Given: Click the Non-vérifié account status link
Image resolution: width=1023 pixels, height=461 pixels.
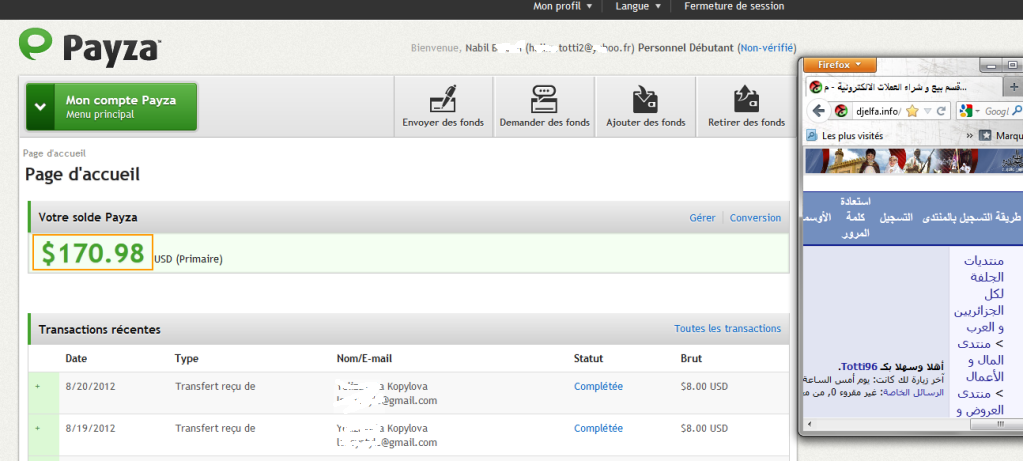Looking at the screenshot, I should (x=767, y=48).
